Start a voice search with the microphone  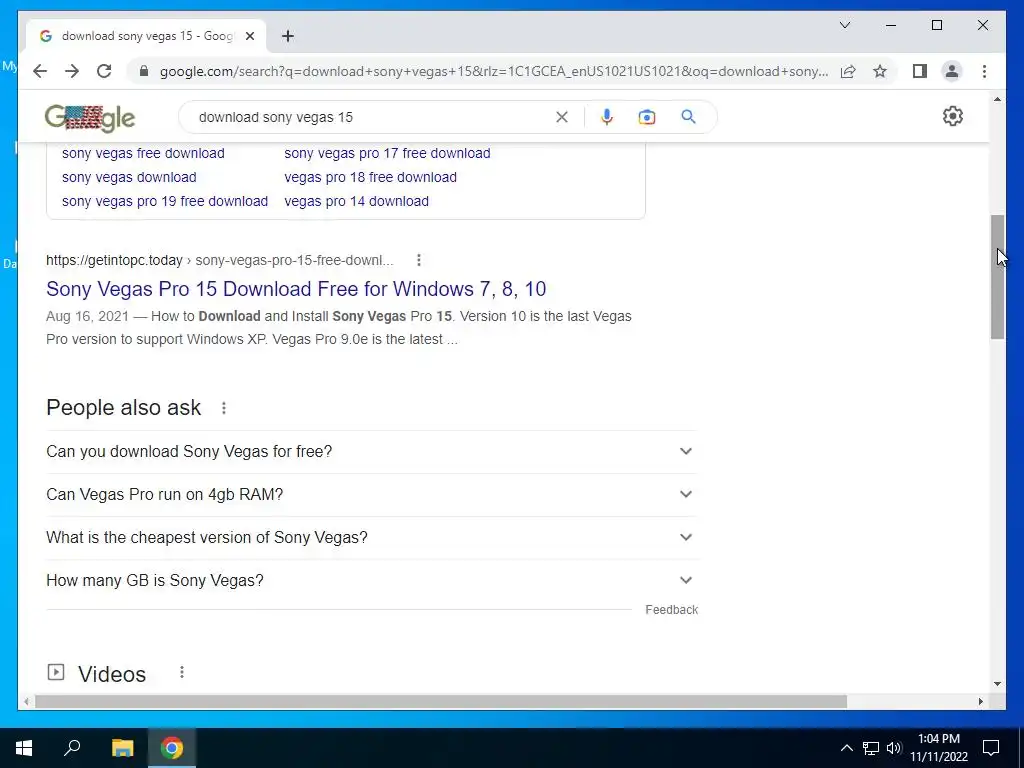[607, 117]
